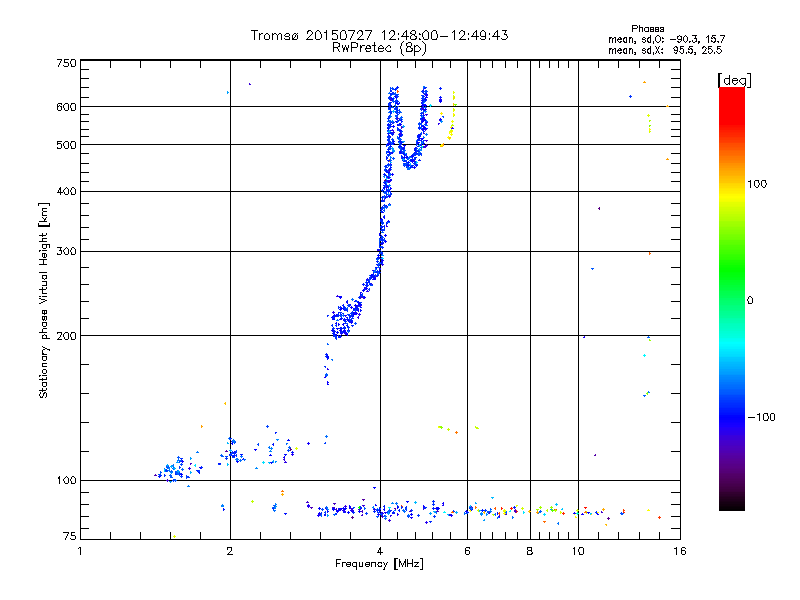Click the 'Frequency [MHz]' axis label
Image resolution: width=800 pixels, height=600 pixels.
click(x=379, y=564)
